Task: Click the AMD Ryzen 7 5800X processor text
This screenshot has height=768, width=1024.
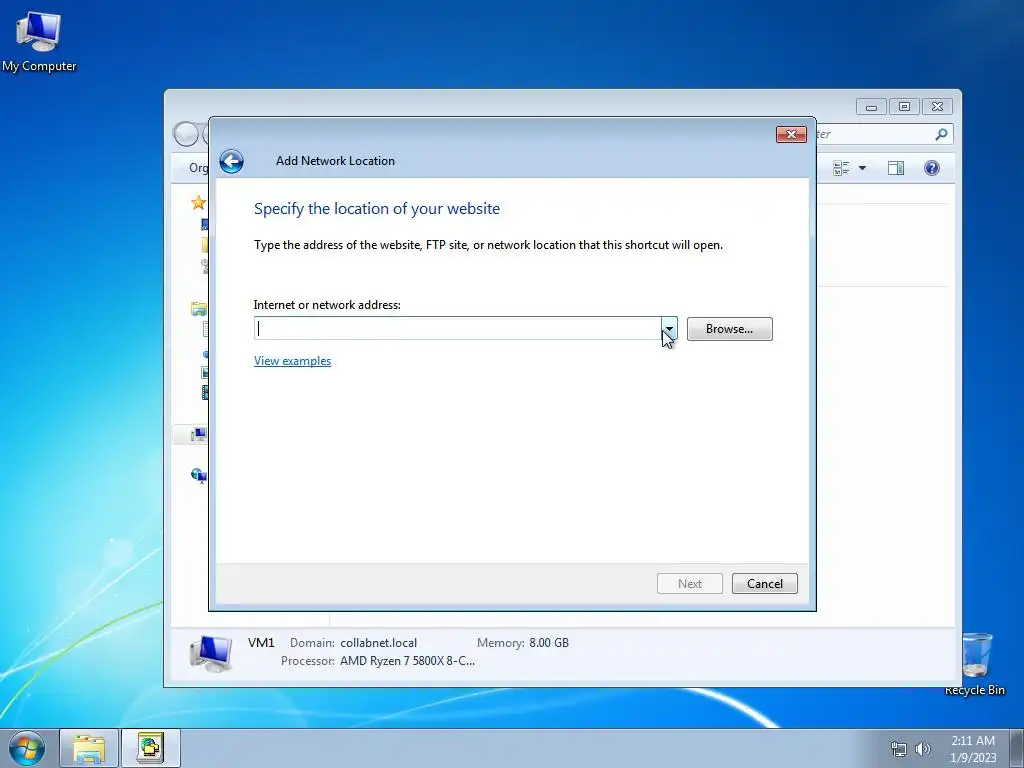Action: [x=408, y=661]
